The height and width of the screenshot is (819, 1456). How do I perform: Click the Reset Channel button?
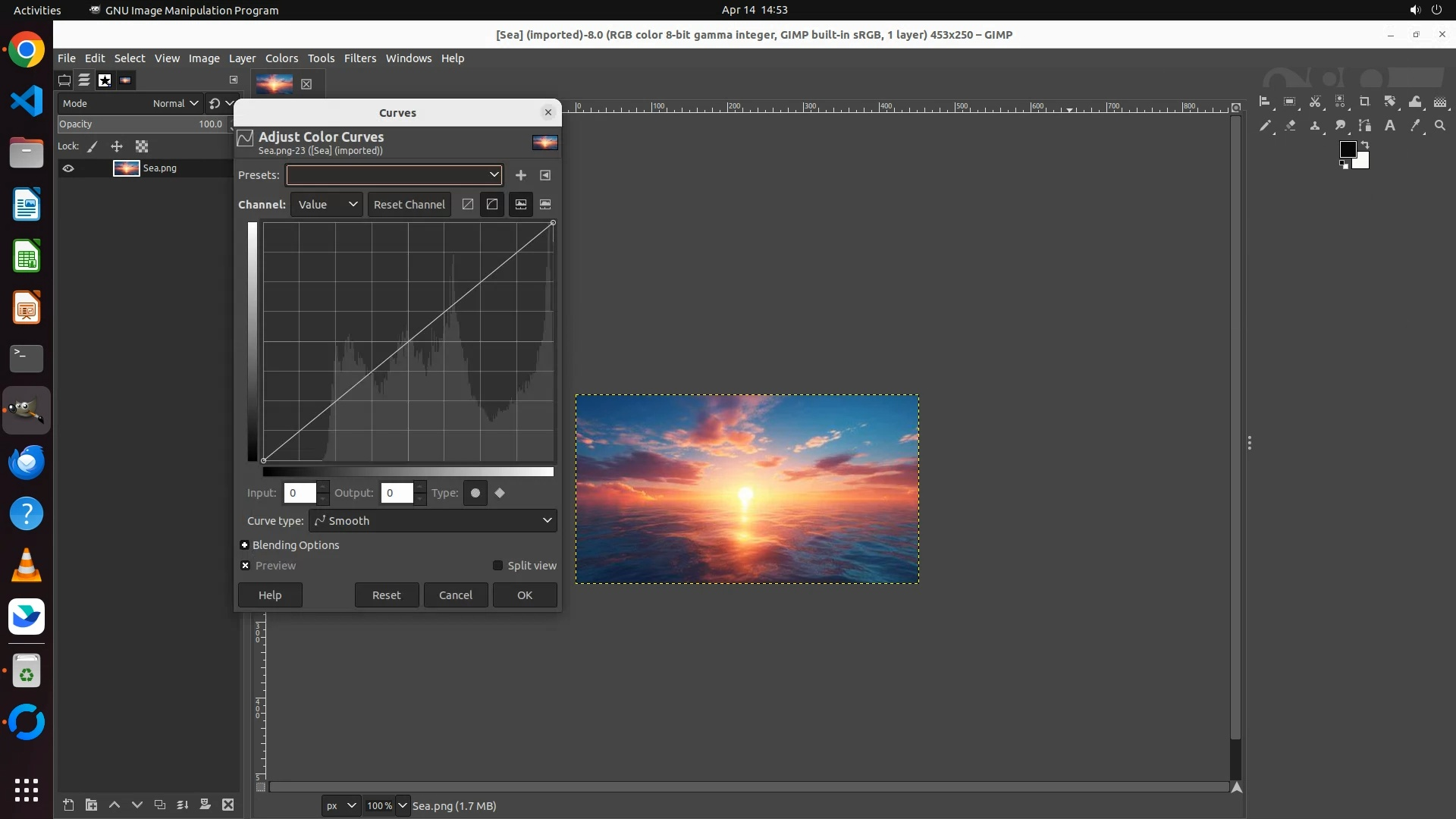409,205
